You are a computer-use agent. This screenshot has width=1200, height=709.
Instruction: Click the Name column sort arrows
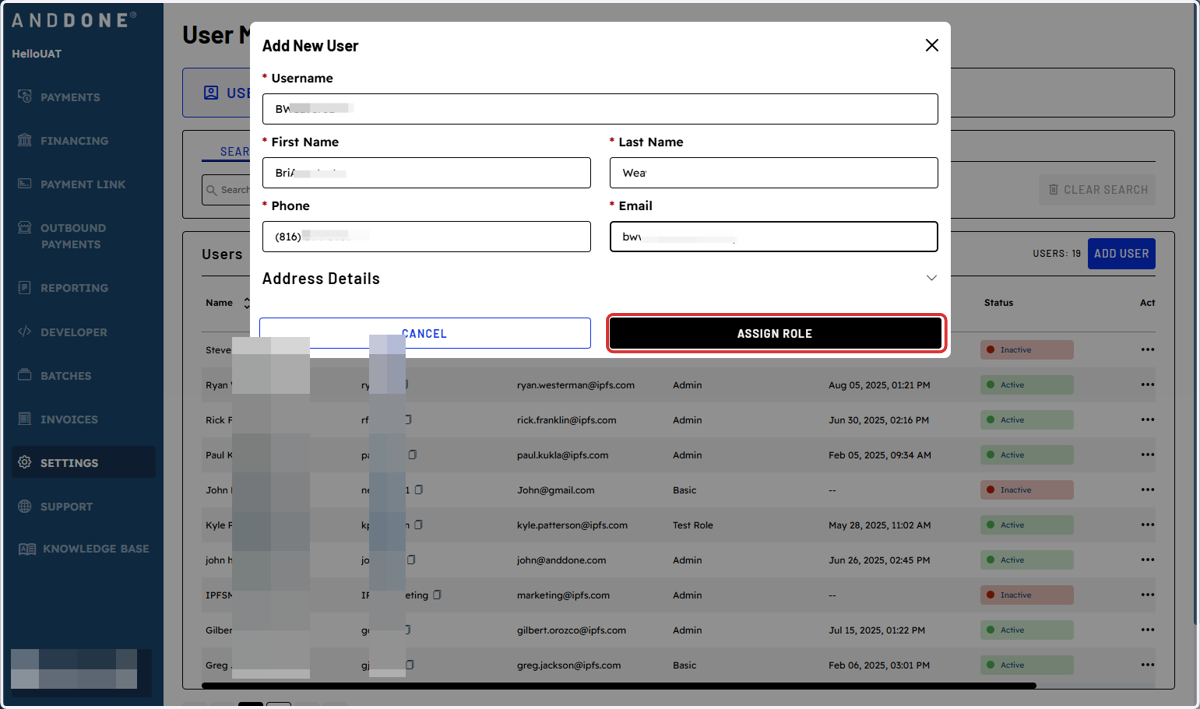pos(247,303)
